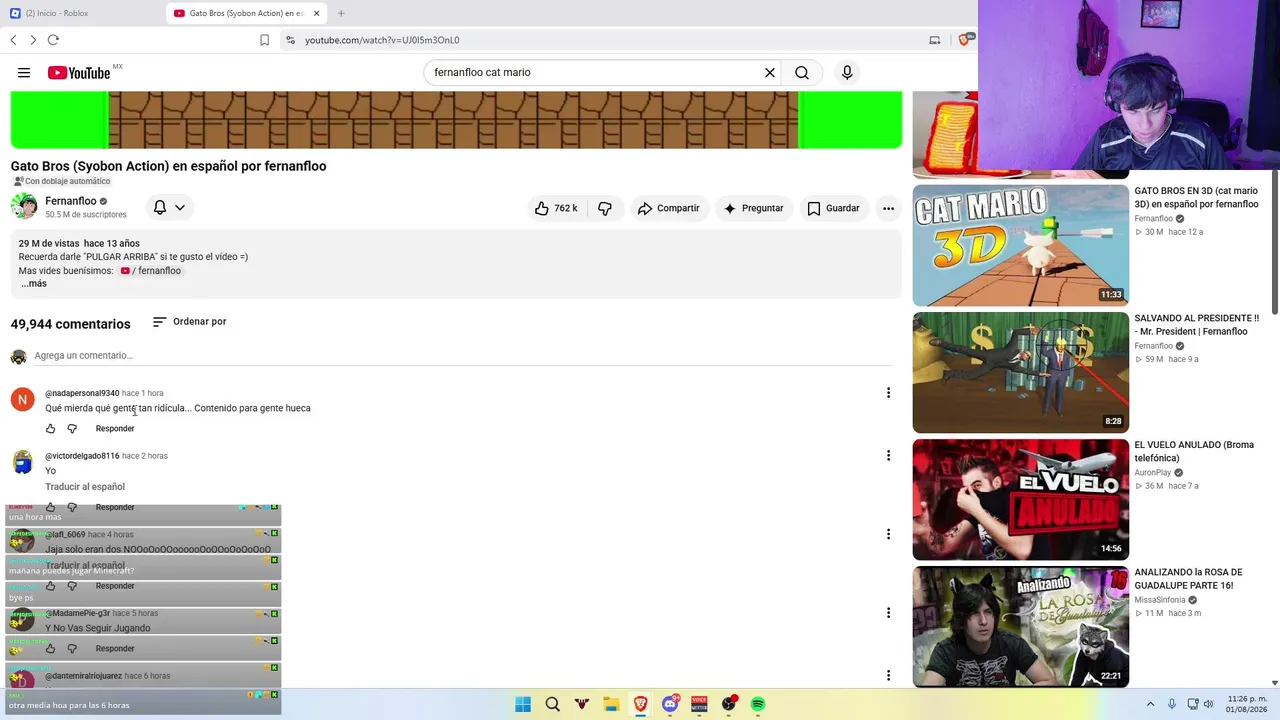The height and width of the screenshot is (720, 1280).
Task: View site information icon next to the URL
Action: (290, 40)
